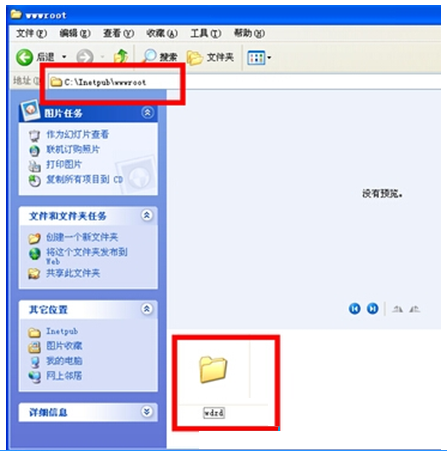Screen dimensions: 447x451
Task: Click 作为幻灯片查看 link
Action: pos(77,135)
